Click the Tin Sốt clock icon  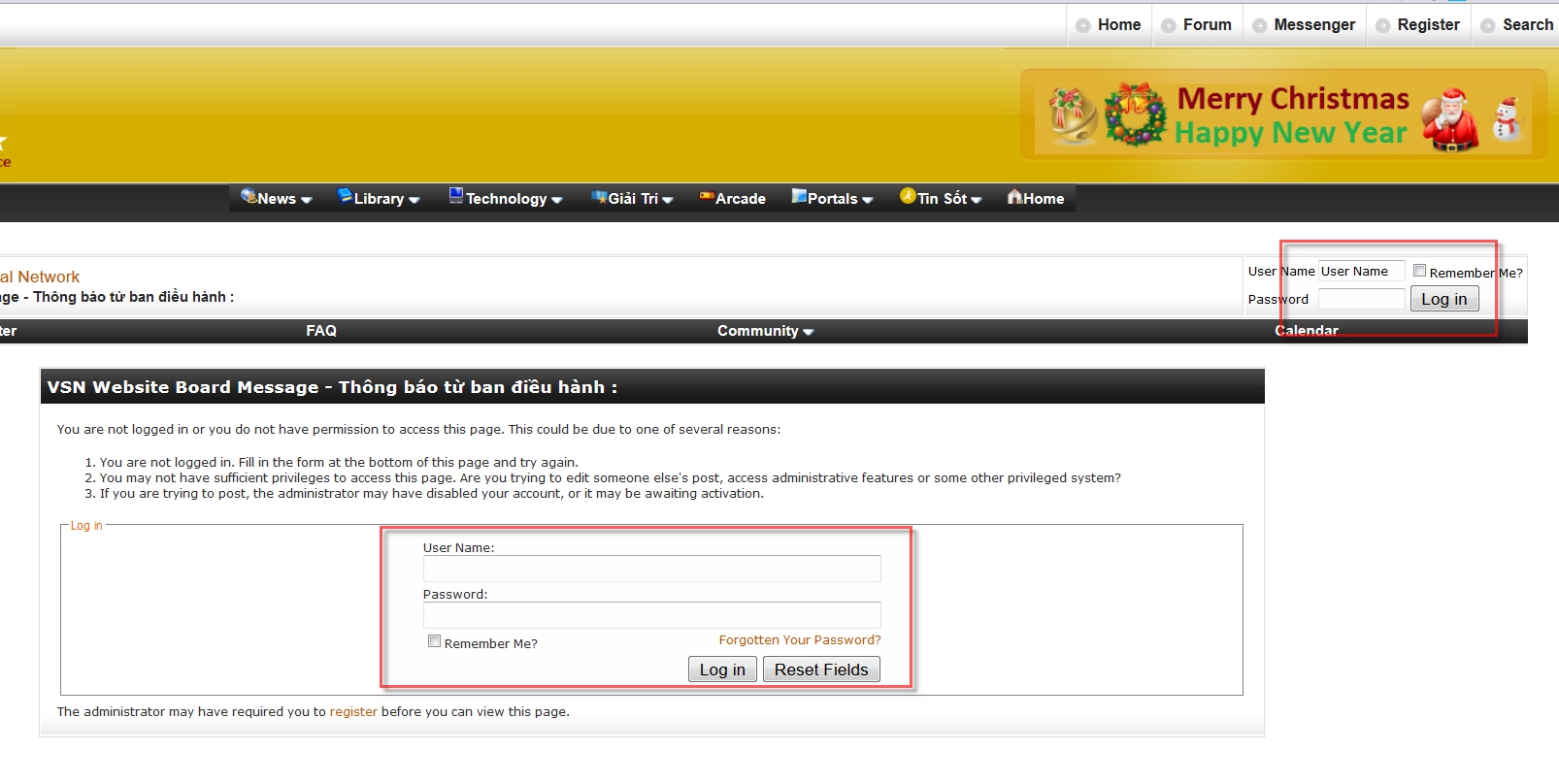click(x=908, y=196)
